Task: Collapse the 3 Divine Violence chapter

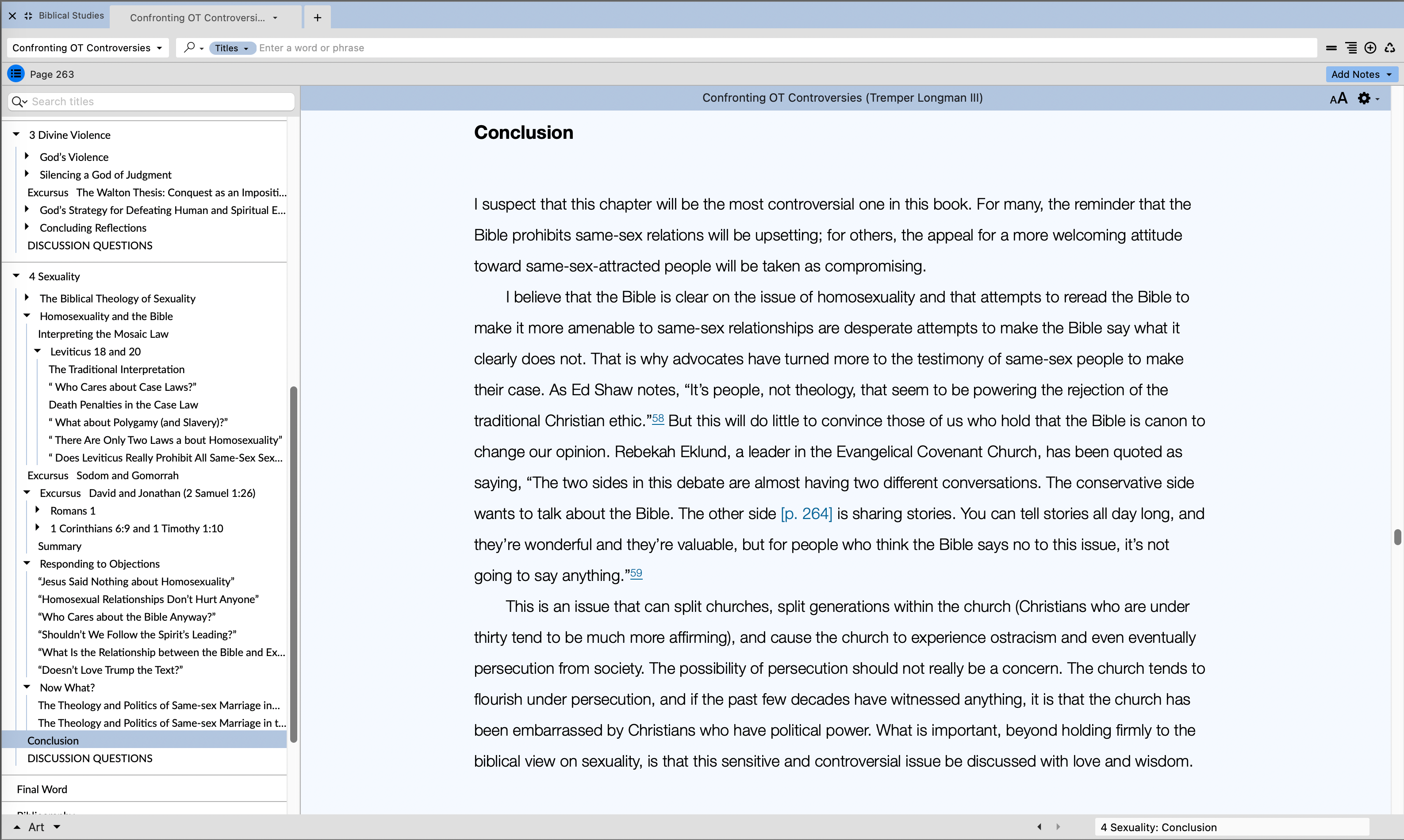Action: 16,134
